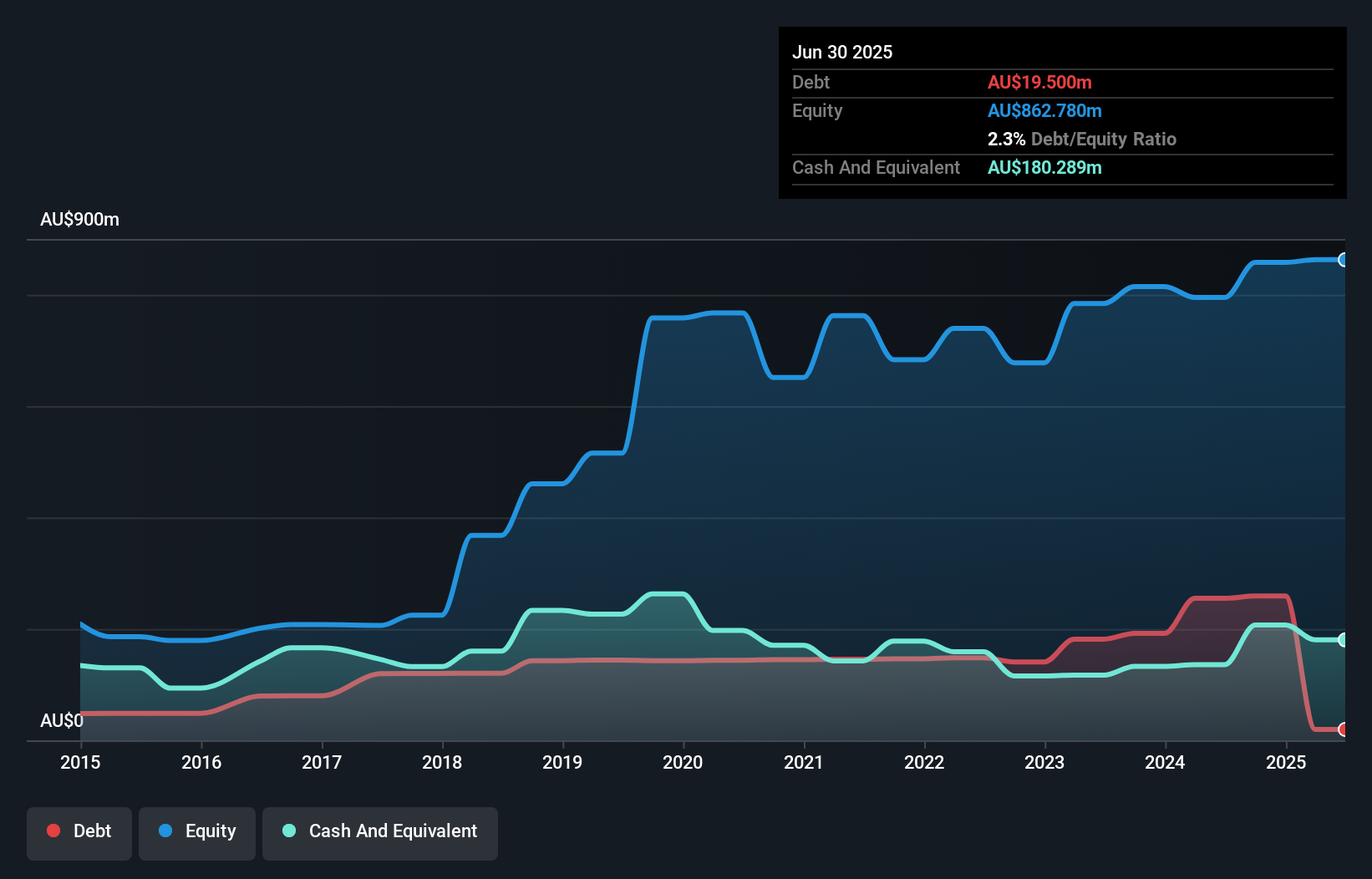Click the blue Equity legend dot

[165, 831]
